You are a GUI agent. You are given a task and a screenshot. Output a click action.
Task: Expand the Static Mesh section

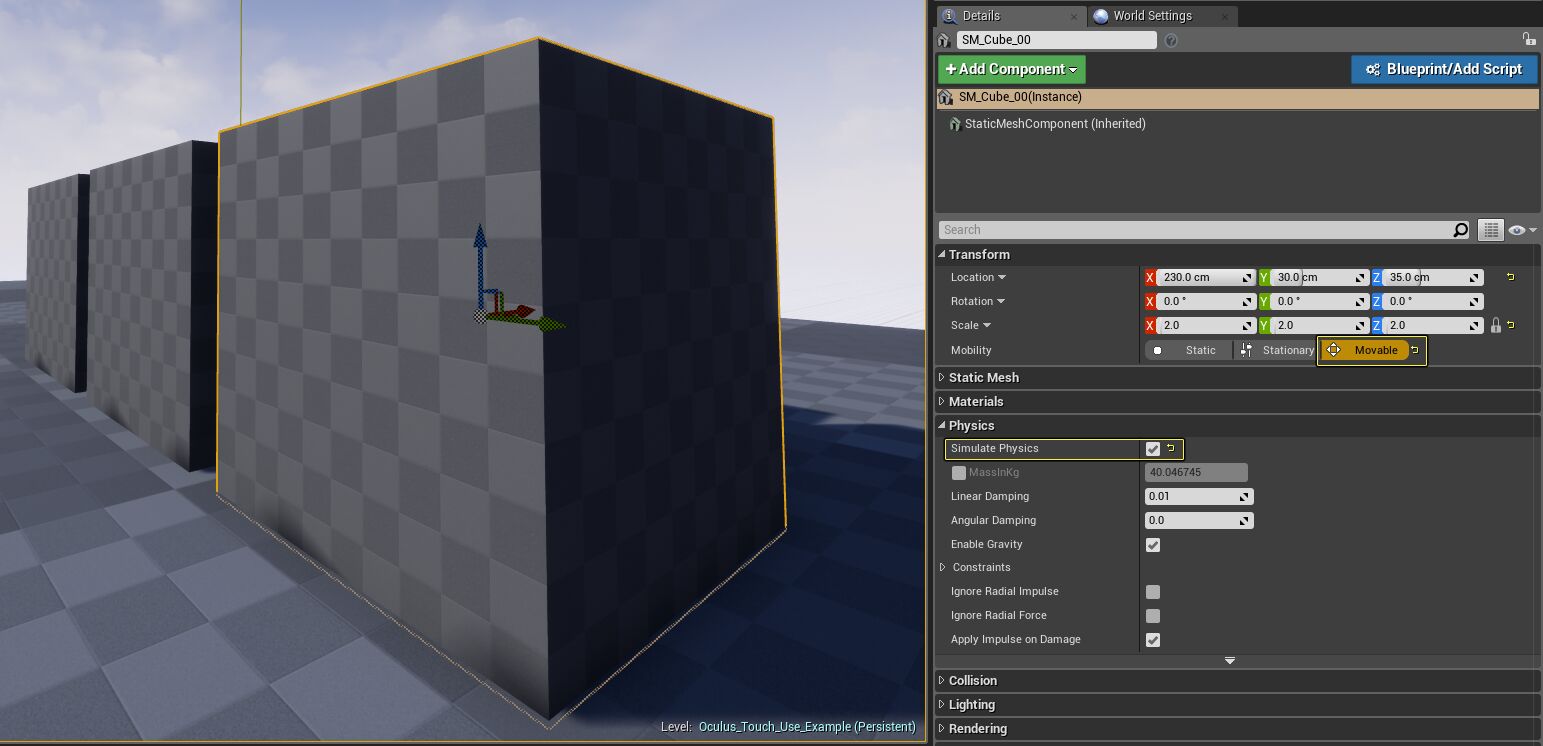click(x=983, y=377)
